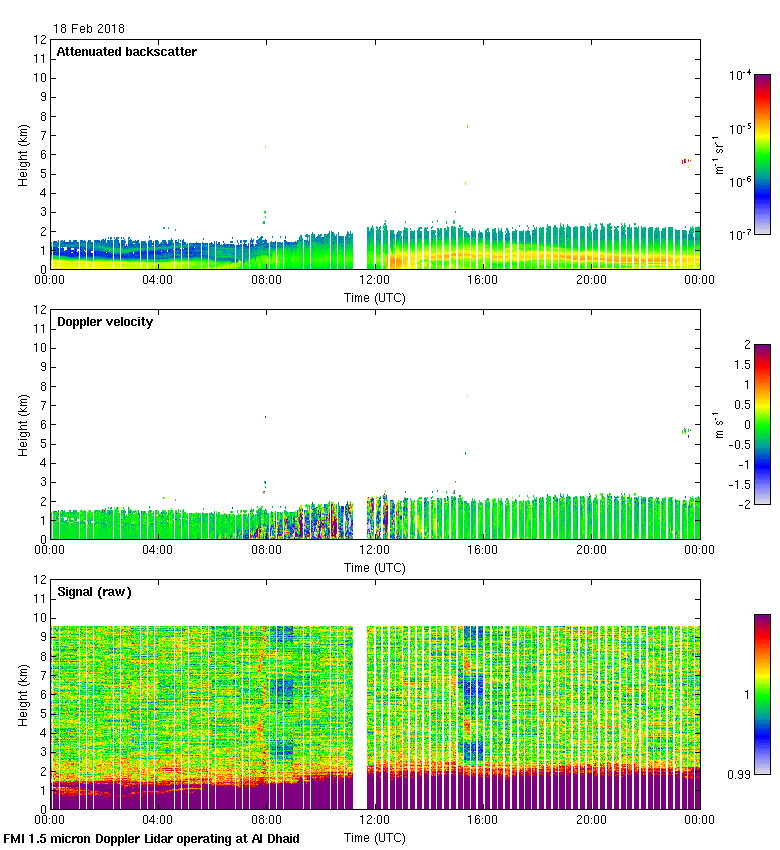Image resolution: width=780 pixels, height=850 pixels.
Task: Click Time (UTC) label under backscatter plot
Action: [x=375, y=297]
